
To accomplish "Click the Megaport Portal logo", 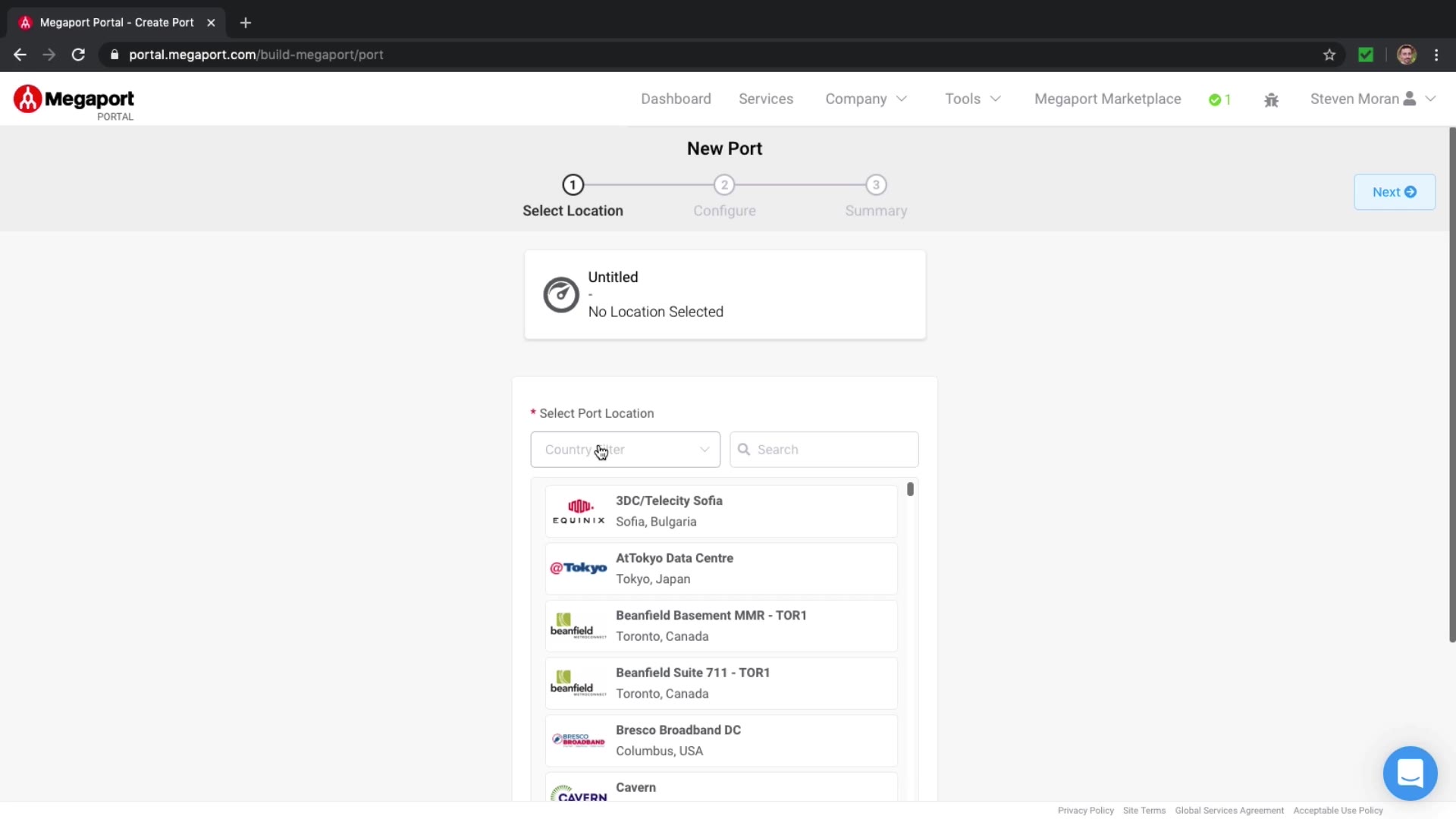I will click(x=74, y=102).
